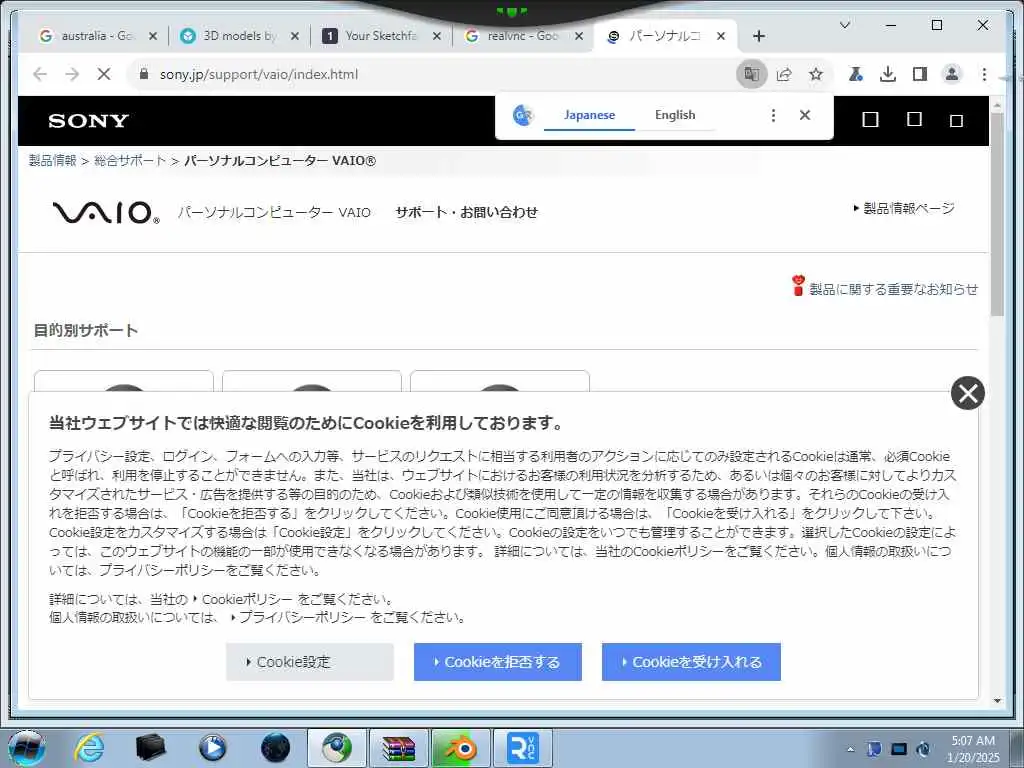
Task: Click the VAIO logo
Action: 106,212
